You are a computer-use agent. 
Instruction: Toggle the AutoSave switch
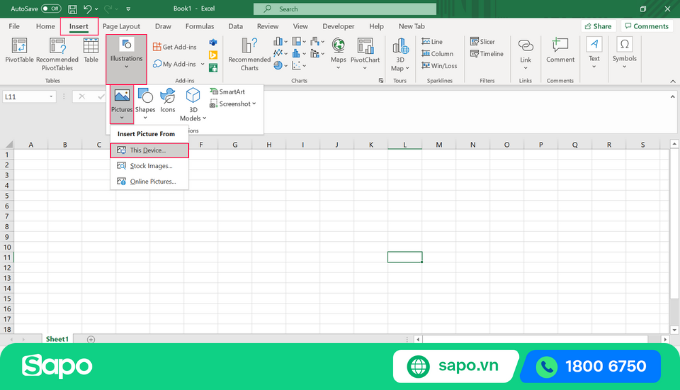click(x=51, y=9)
